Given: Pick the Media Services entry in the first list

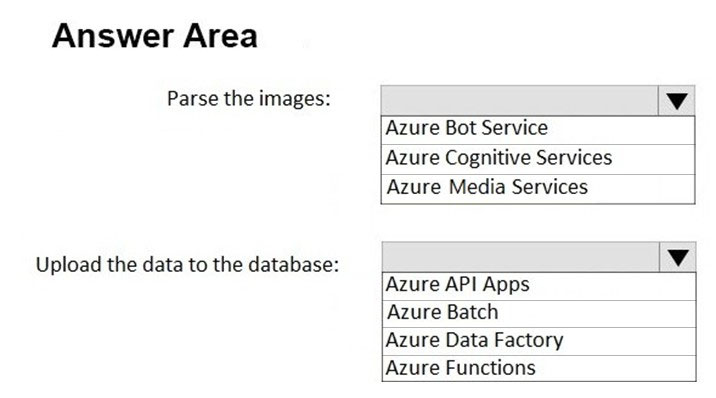Looking at the screenshot, I should 538,189.
